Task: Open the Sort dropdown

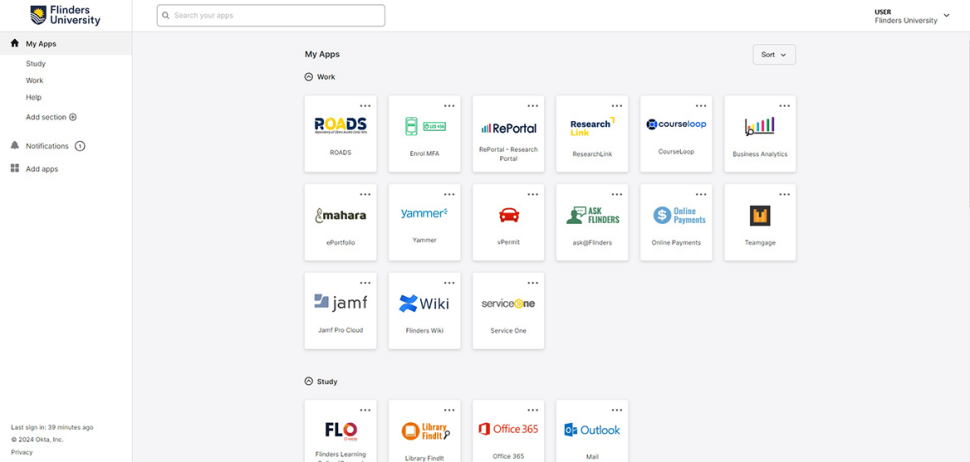Action: click(x=774, y=54)
